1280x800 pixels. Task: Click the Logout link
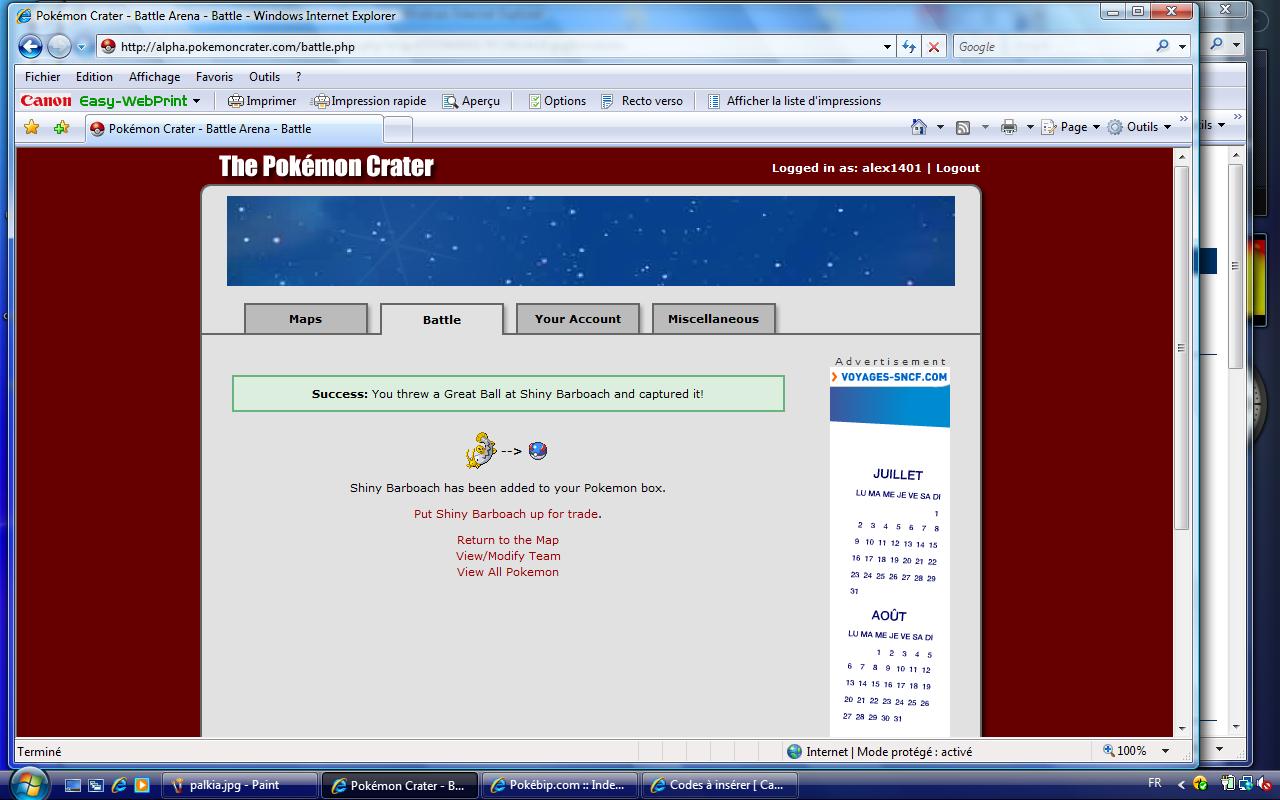957,168
